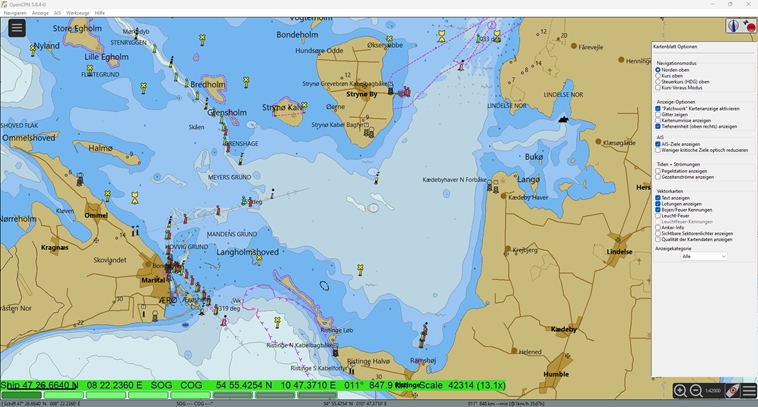Zoom out with the minus magnifier
758x407 pixels.
(696, 391)
